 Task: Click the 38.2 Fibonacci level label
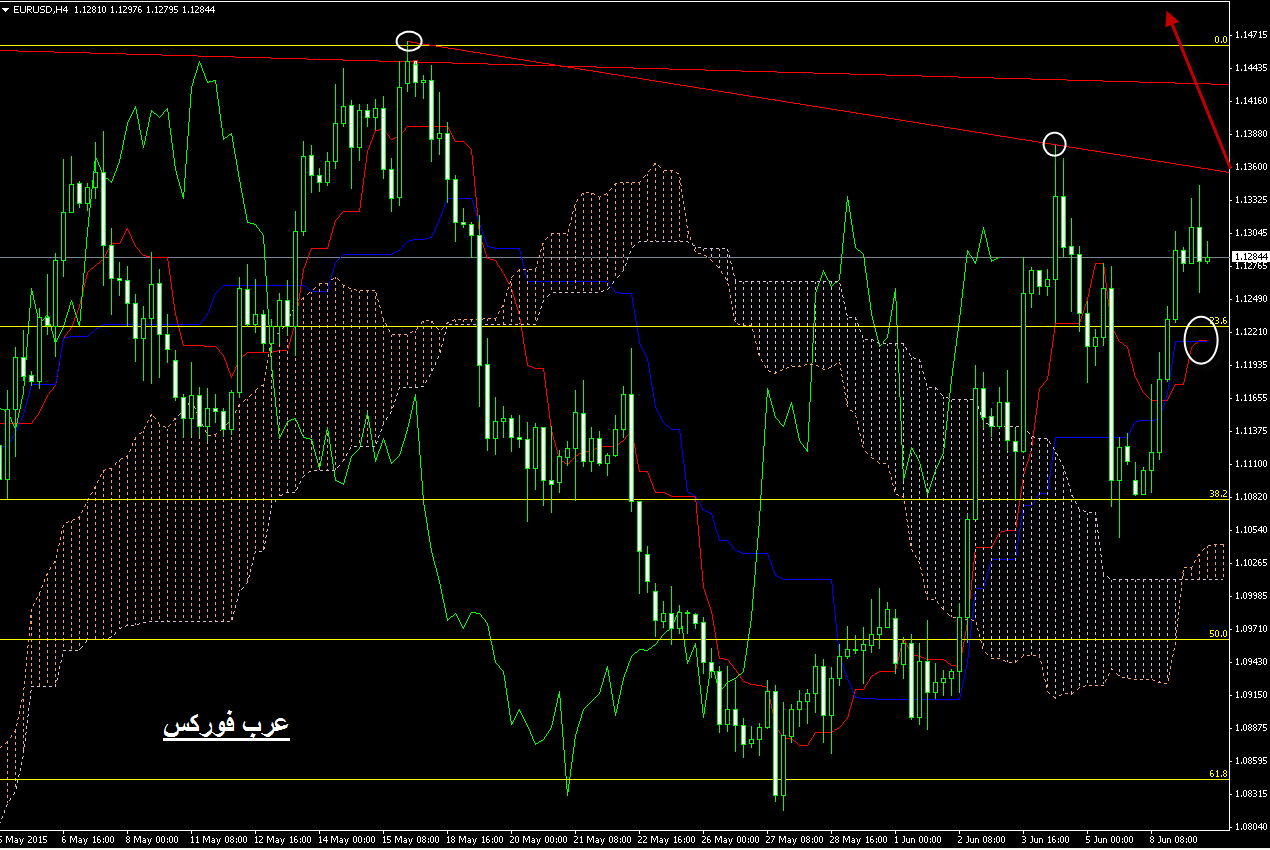(1218, 494)
